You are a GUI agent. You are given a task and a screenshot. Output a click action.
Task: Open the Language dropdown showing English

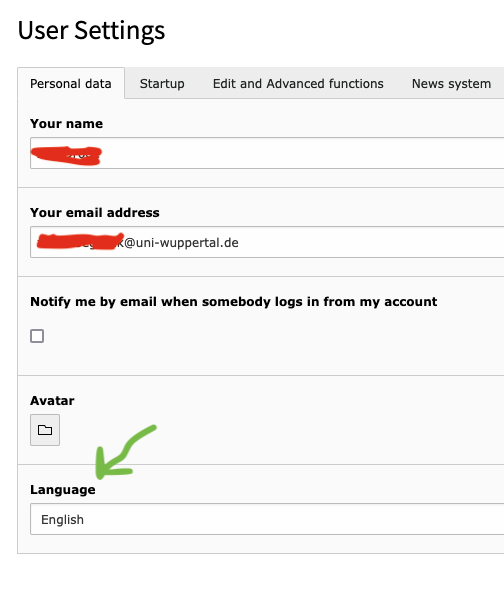coord(267,519)
